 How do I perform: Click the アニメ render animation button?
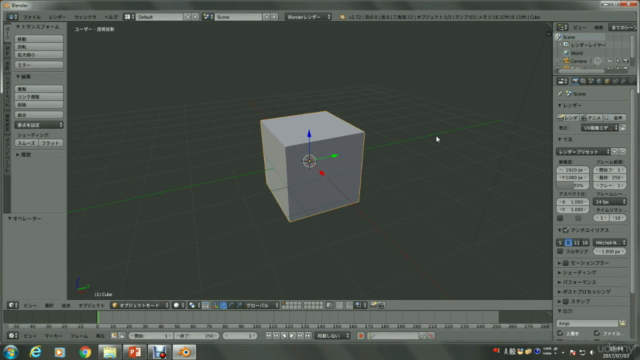point(591,118)
